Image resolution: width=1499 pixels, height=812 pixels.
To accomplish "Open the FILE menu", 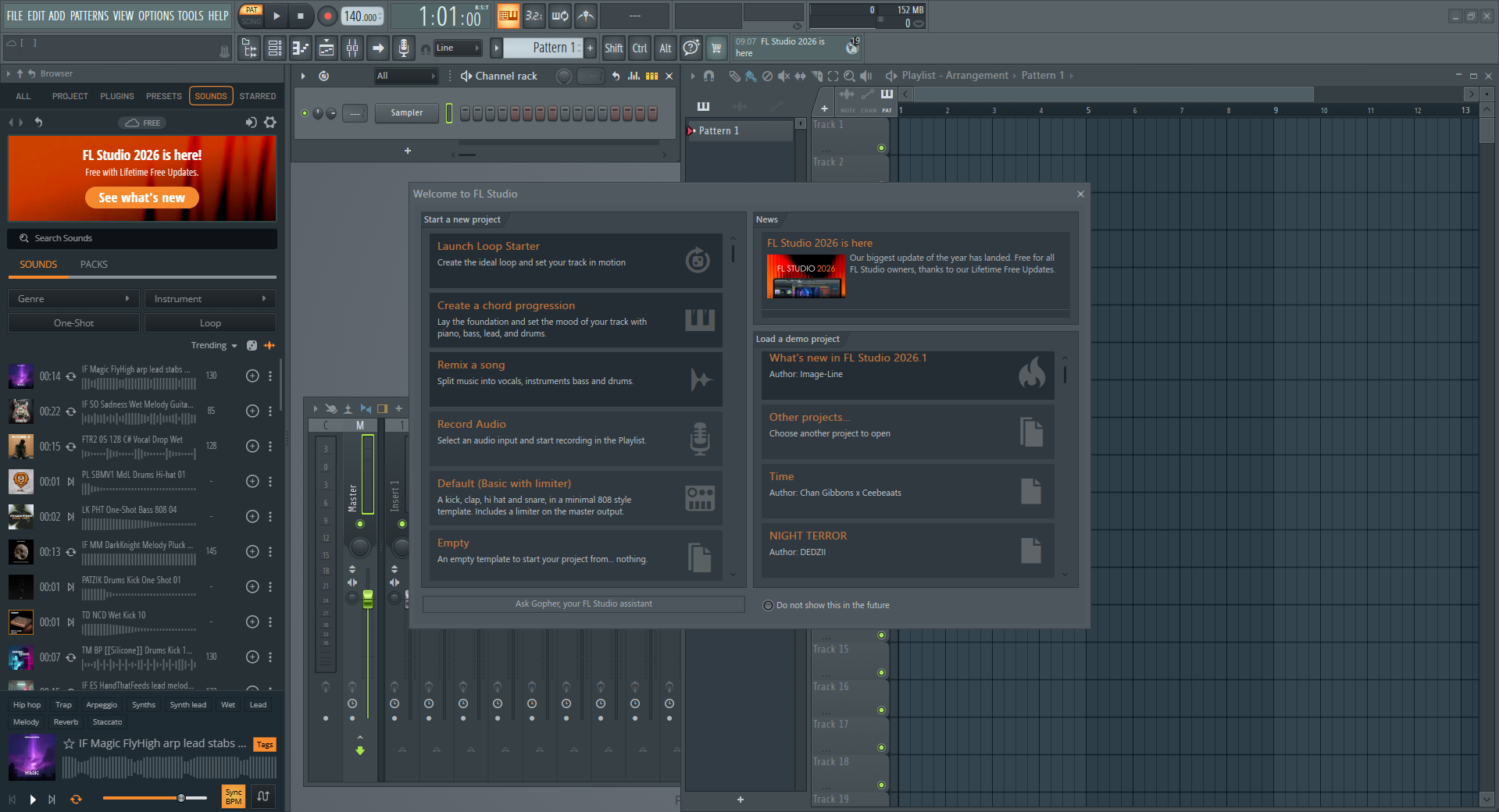I will (15, 16).
